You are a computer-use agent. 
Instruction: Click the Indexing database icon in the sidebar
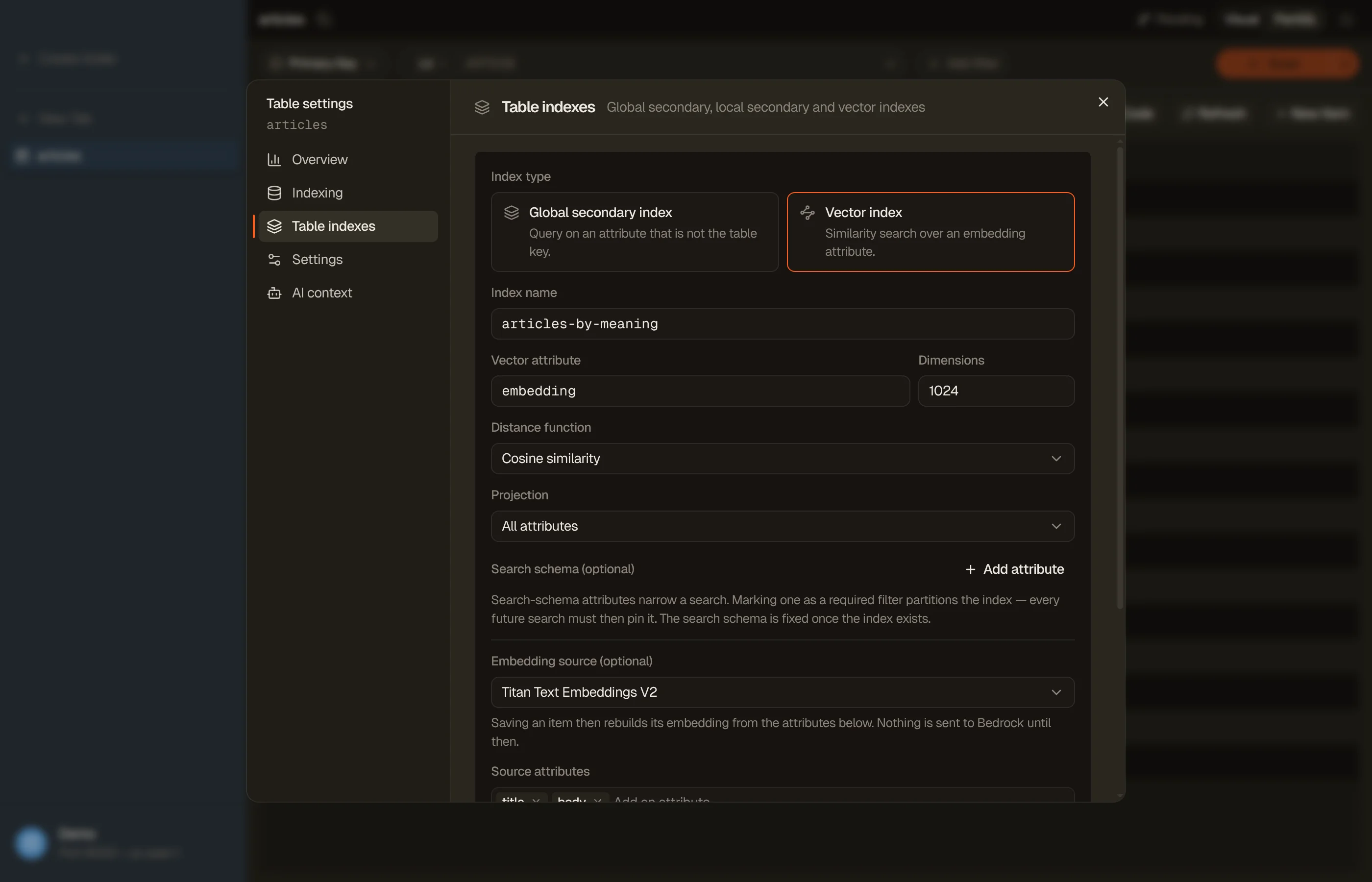pos(274,193)
